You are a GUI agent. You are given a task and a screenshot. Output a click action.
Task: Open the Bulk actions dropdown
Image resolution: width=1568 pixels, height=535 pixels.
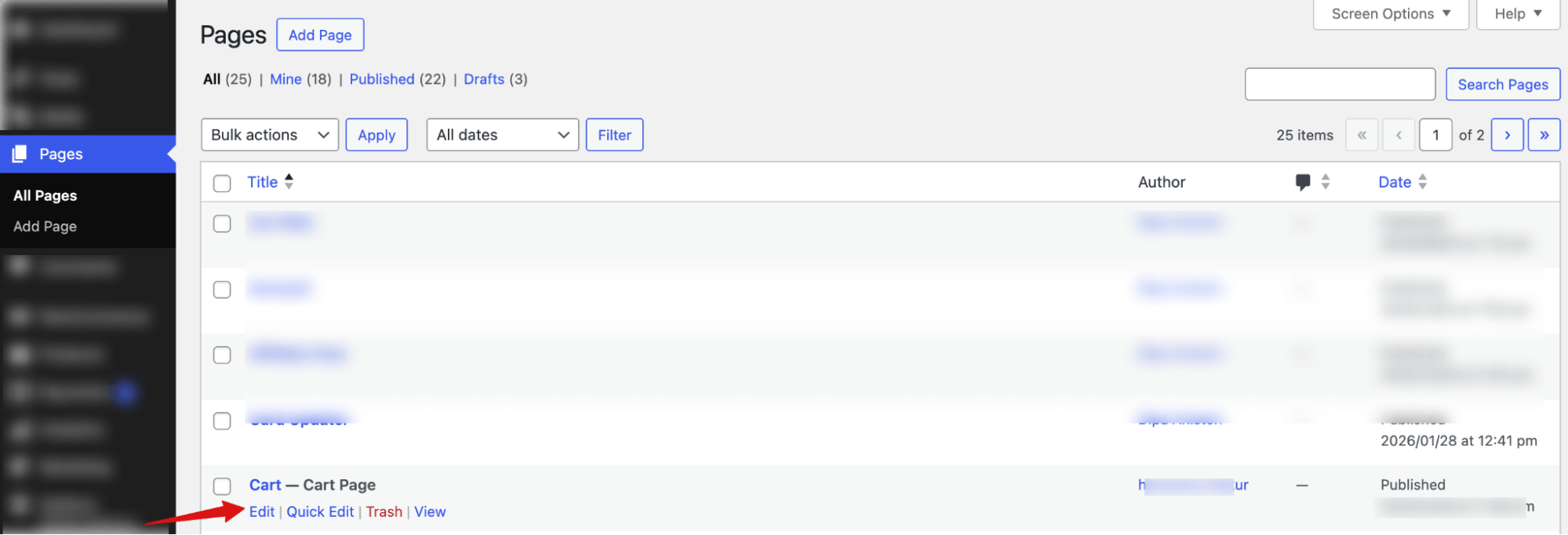(270, 134)
